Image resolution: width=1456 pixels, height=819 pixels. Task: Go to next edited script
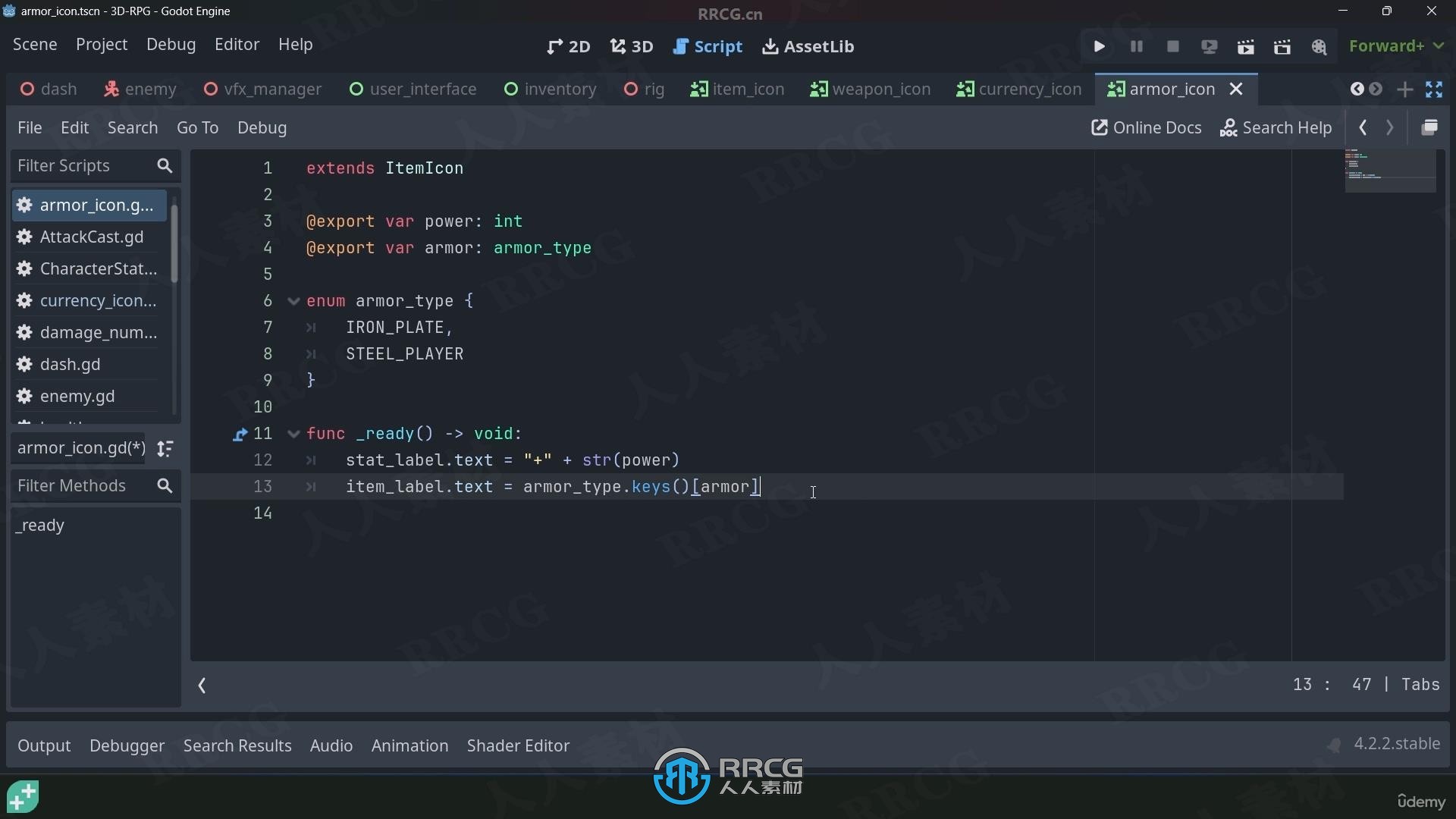click(1389, 127)
